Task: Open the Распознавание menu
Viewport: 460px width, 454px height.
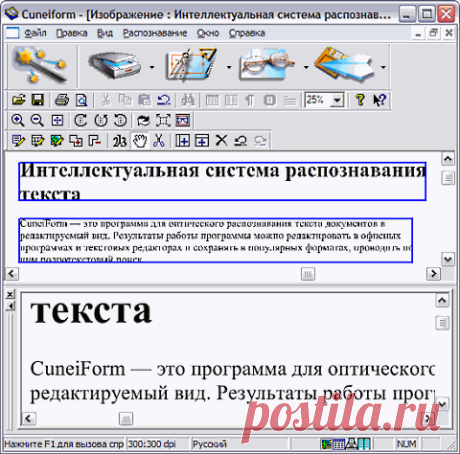Action: coord(155,33)
